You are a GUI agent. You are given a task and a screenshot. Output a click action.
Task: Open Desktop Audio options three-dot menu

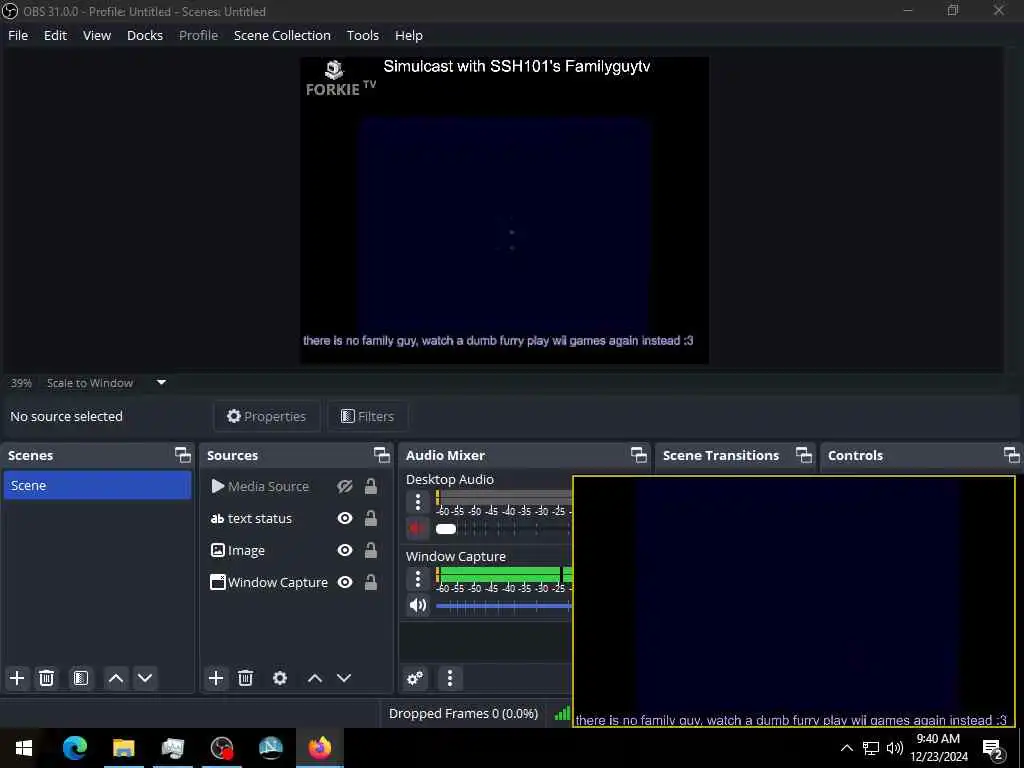tap(418, 502)
